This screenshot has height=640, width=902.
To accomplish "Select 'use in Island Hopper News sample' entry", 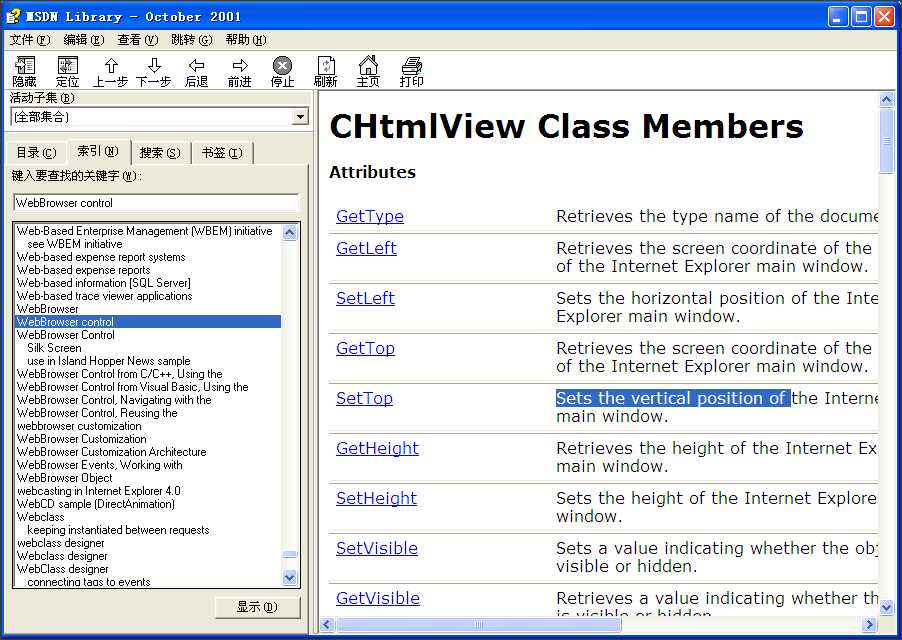I will tap(109, 361).
